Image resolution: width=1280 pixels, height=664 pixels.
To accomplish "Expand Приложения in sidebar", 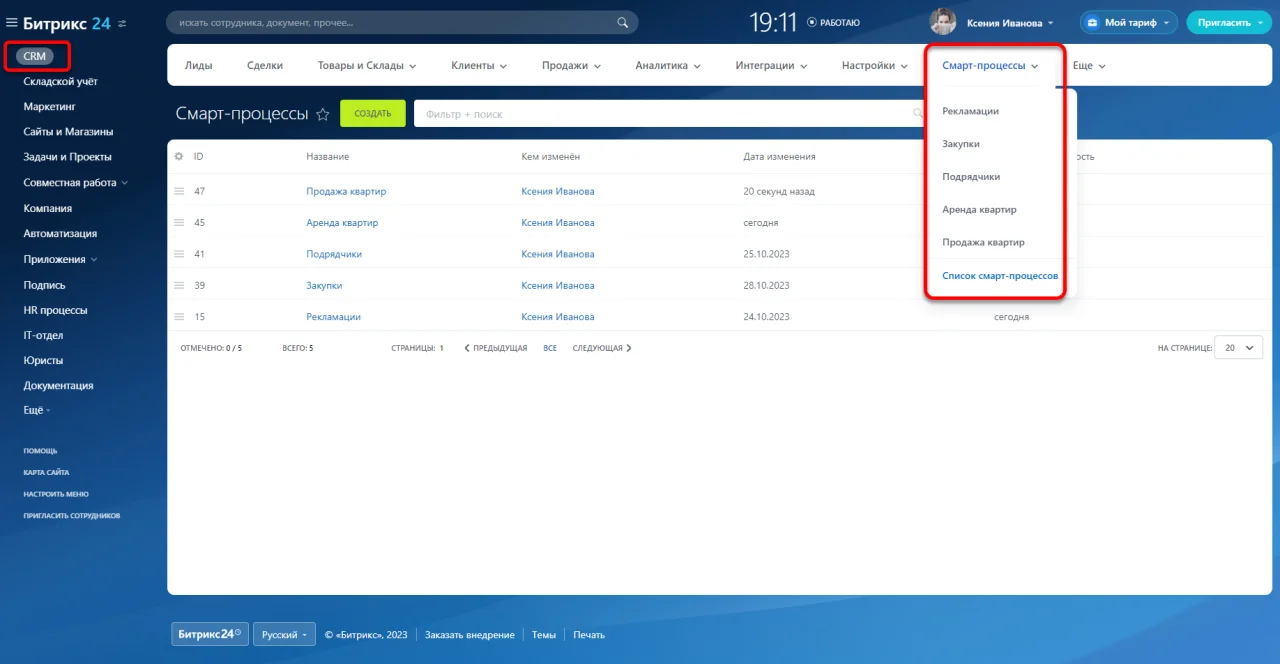I will tap(60, 259).
